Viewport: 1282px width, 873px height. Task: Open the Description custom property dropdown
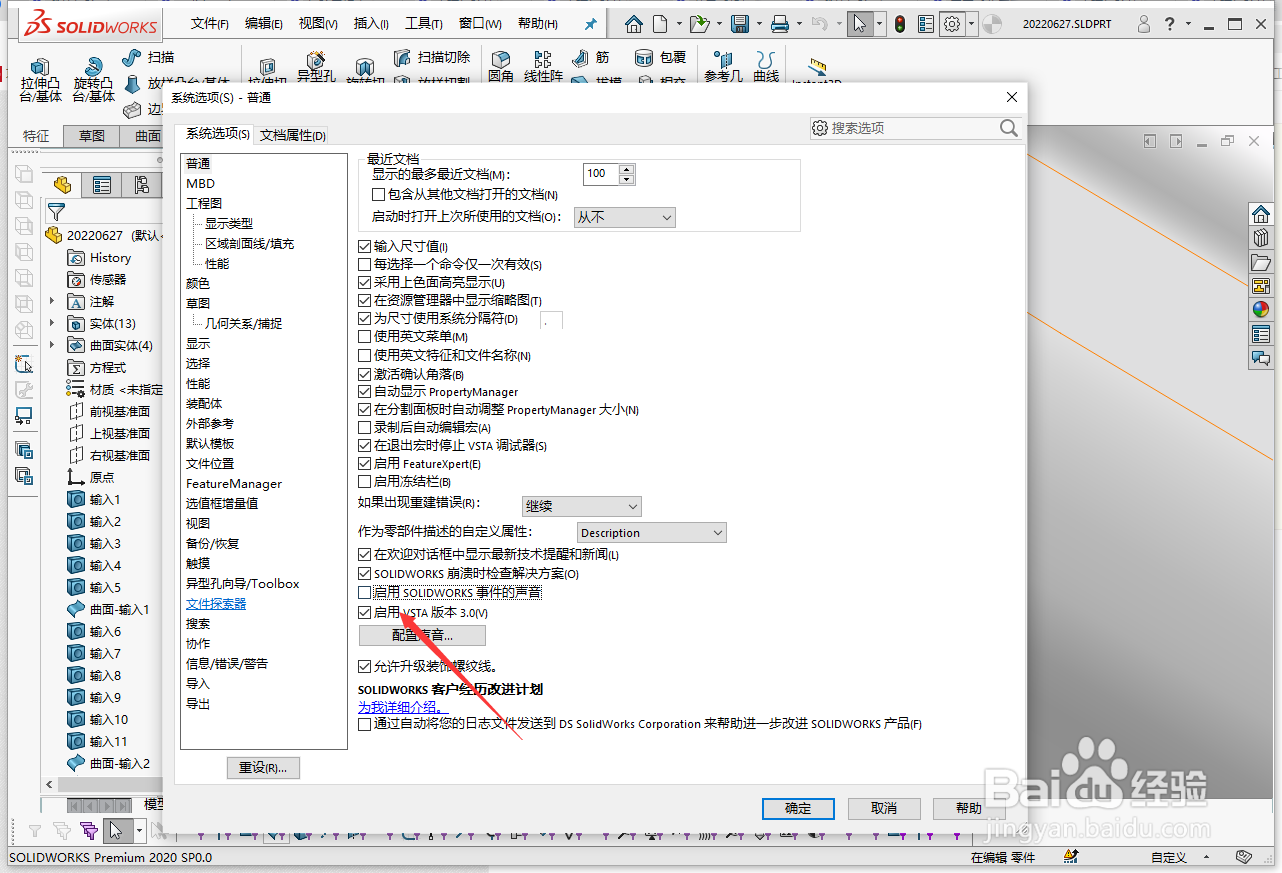click(x=652, y=533)
